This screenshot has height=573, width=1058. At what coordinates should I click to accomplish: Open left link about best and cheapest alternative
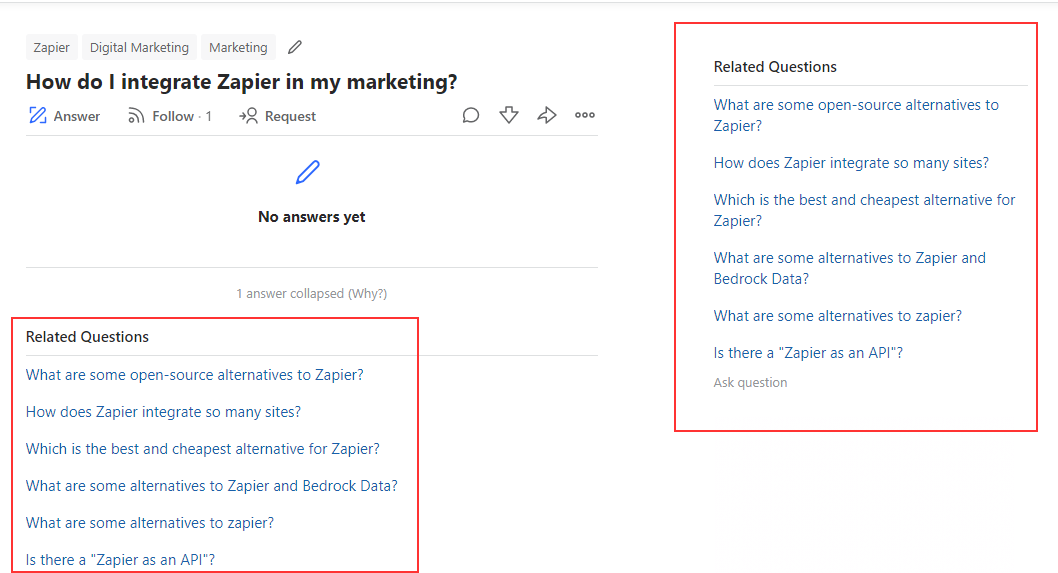click(x=203, y=449)
